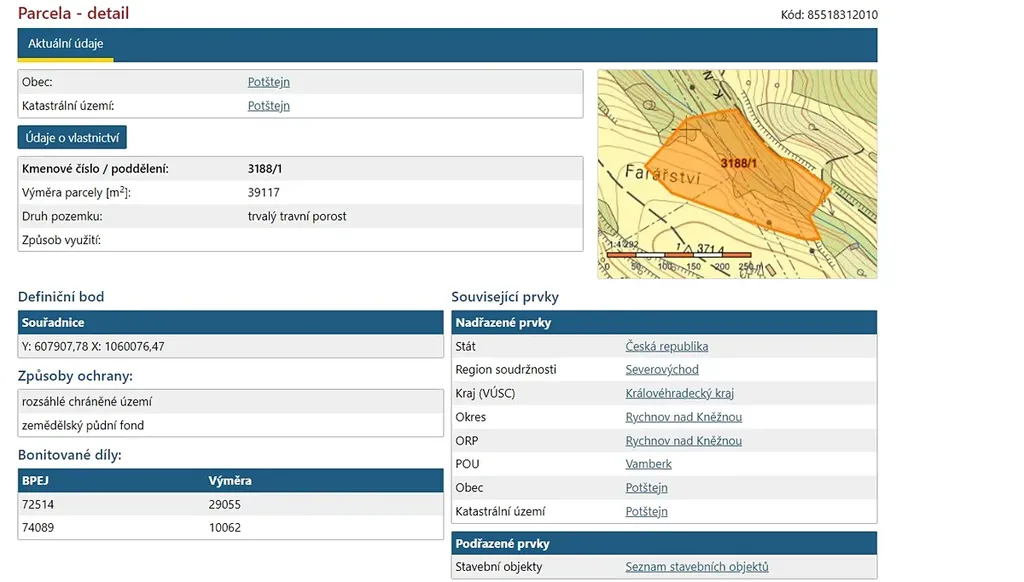Open Potštejn under Nadřazené prvky Obec row
Viewport: 1024px width, 582px height.
coord(646,488)
